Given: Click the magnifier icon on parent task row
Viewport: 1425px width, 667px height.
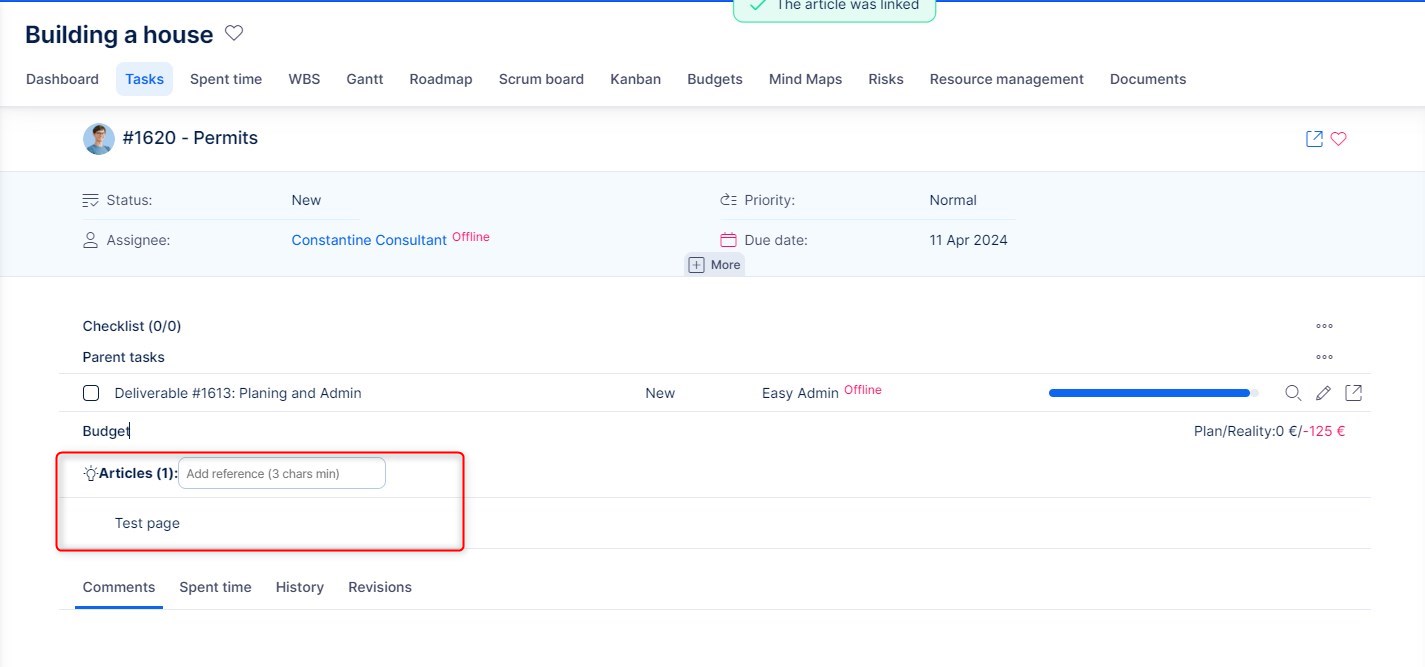Looking at the screenshot, I should coord(1292,393).
